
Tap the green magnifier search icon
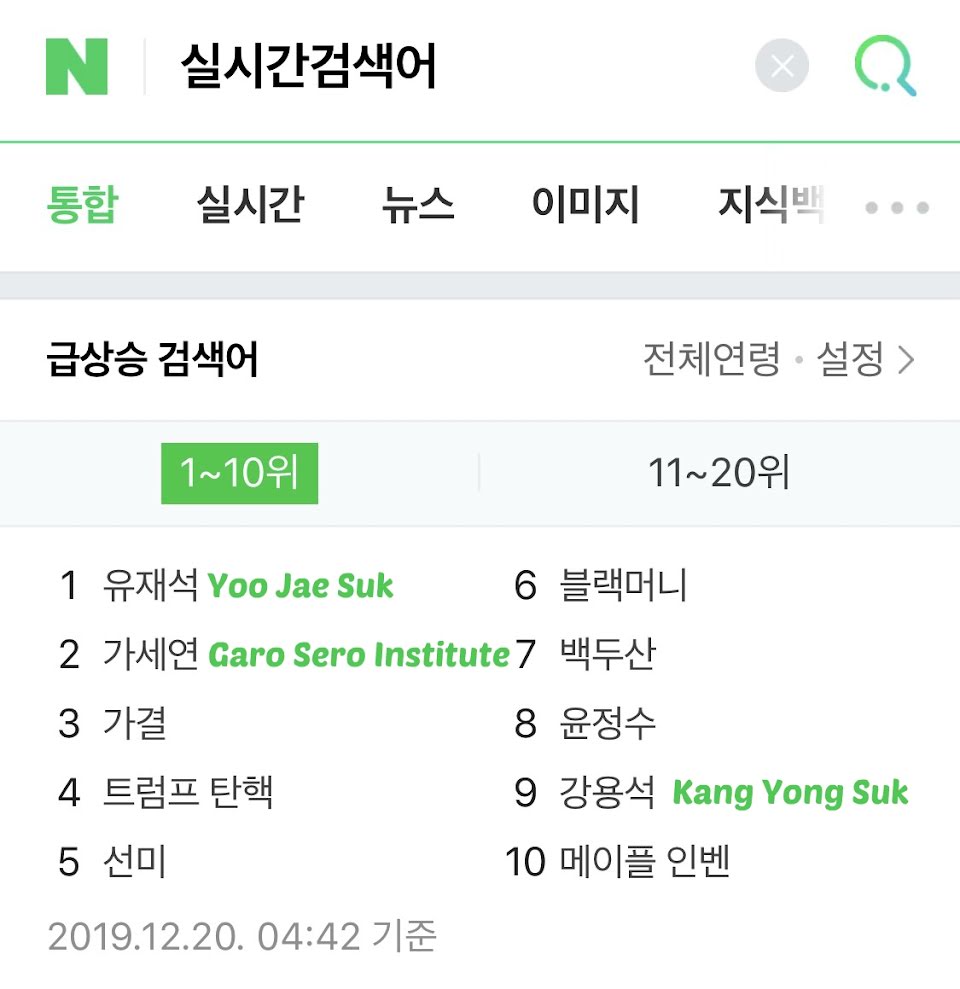[885, 66]
